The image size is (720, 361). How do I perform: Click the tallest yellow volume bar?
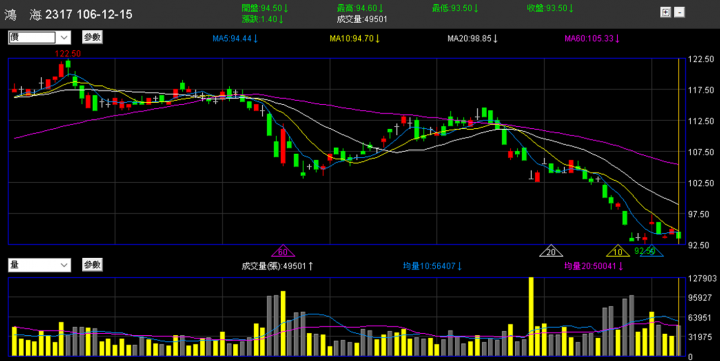pos(531,316)
